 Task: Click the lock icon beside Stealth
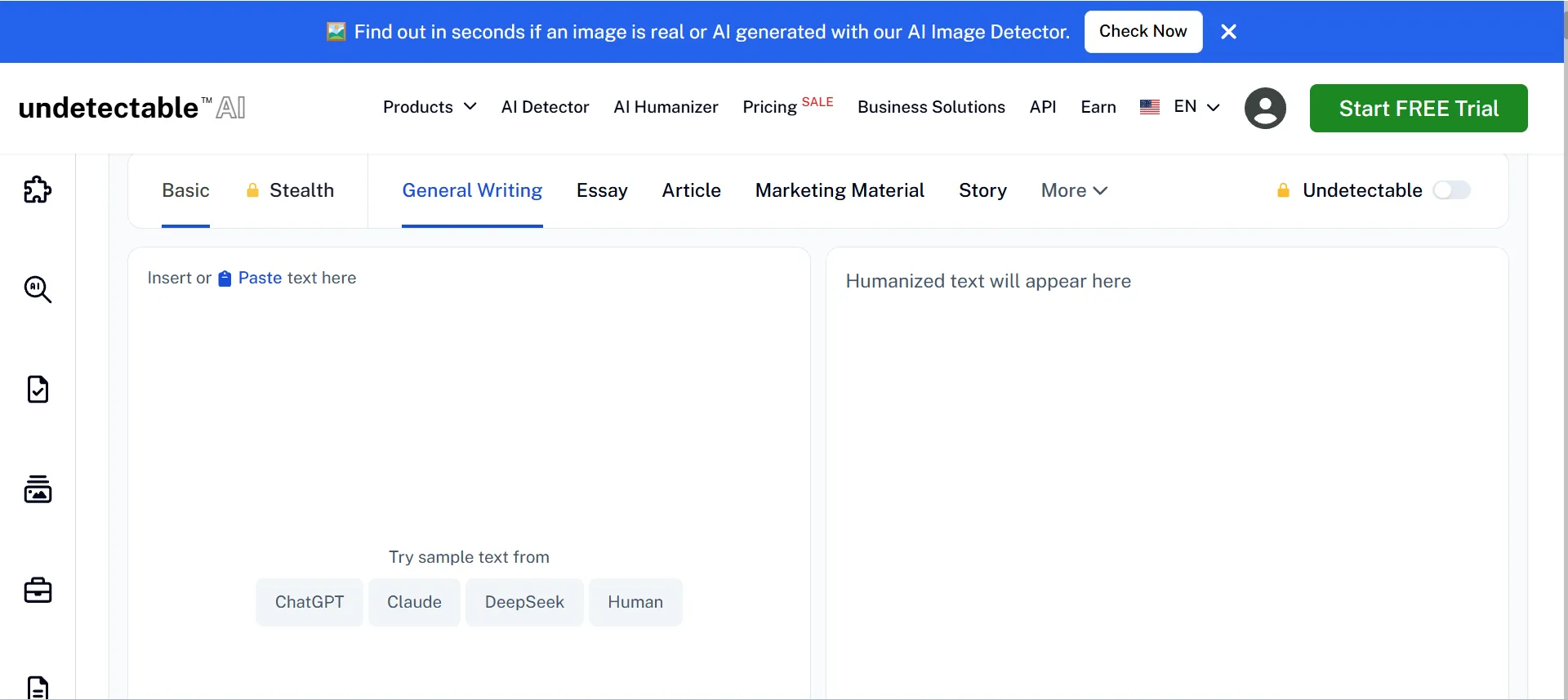tap(252, 190)
